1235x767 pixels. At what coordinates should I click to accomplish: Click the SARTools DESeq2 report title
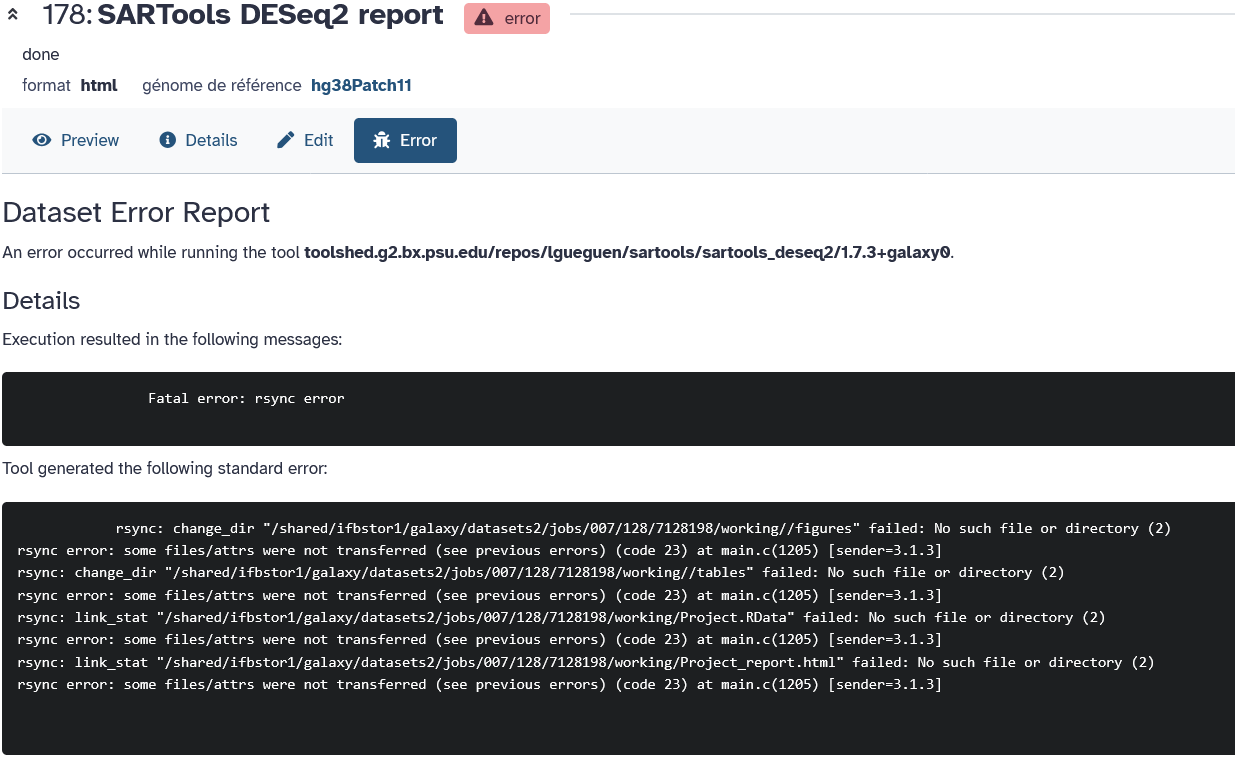click(x=271, y=15)
